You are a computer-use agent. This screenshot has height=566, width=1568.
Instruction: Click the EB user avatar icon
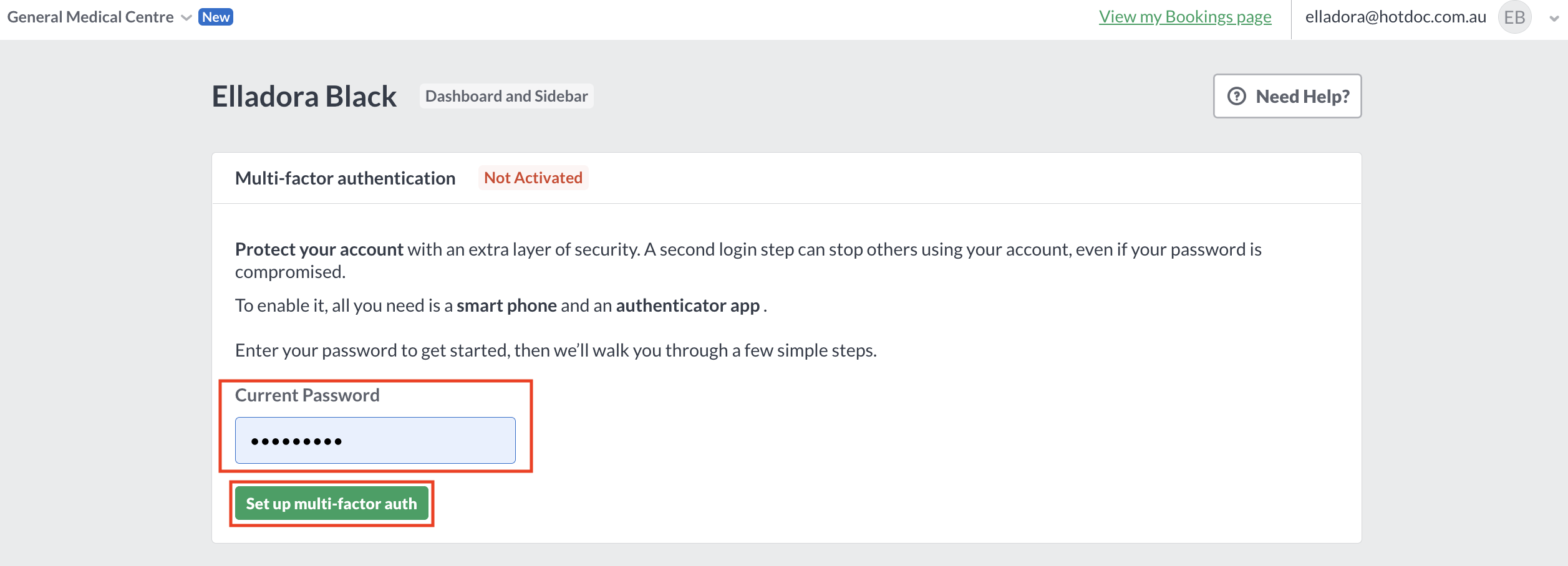(1514, 17)
